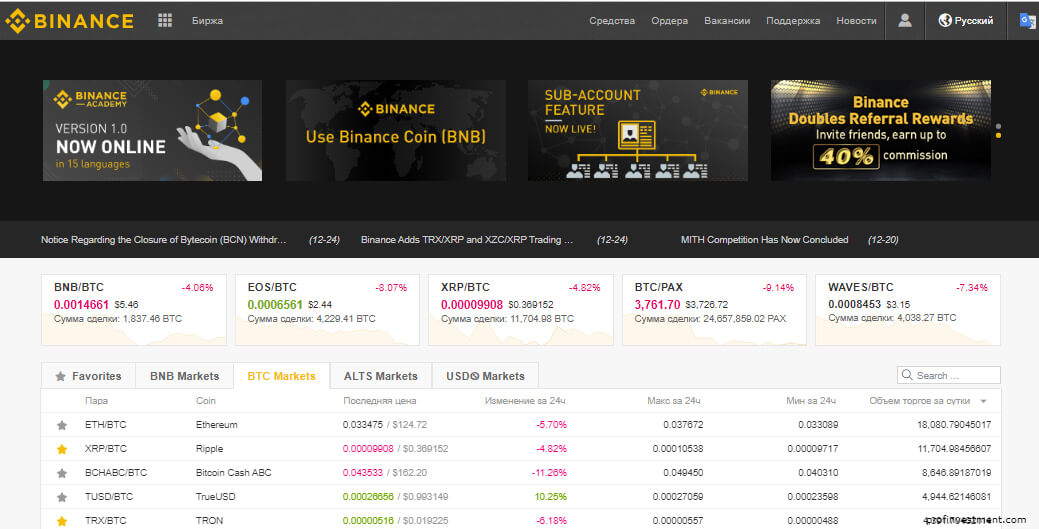The width and height of the screenshot is (1039, 529).
Task: Click the white carousel dot
Action: pyautogui.click(x=999, y=126)
